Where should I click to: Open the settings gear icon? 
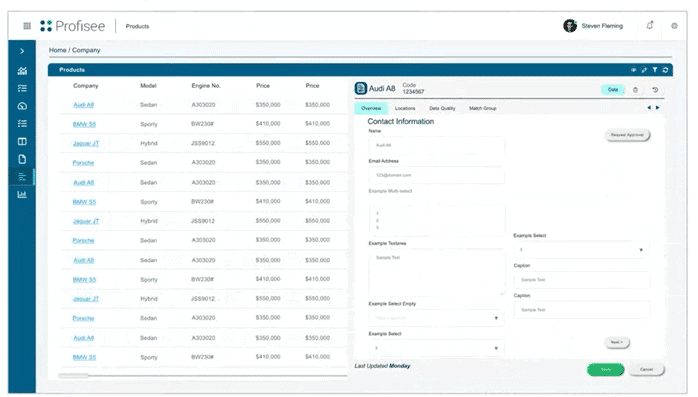tap(674, 26)
